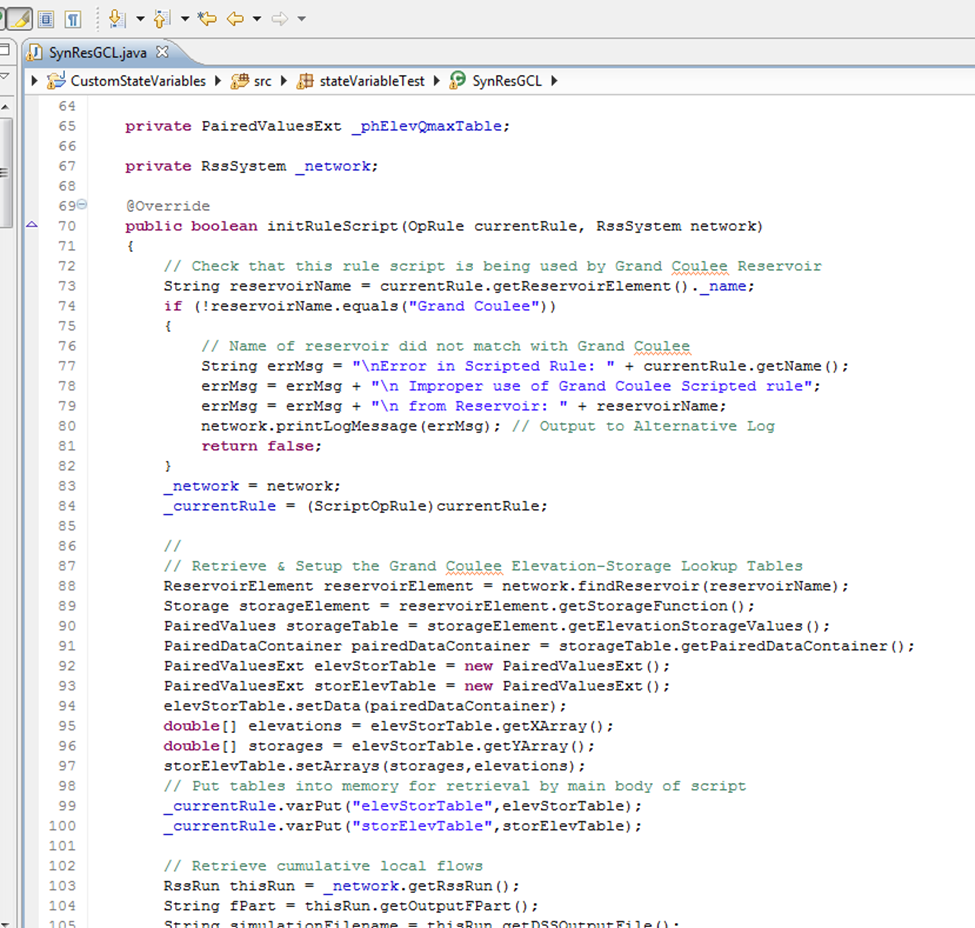Click the "storElevTable" string on line 100
This screenshot has height=928, width=975.
point(427,826)
